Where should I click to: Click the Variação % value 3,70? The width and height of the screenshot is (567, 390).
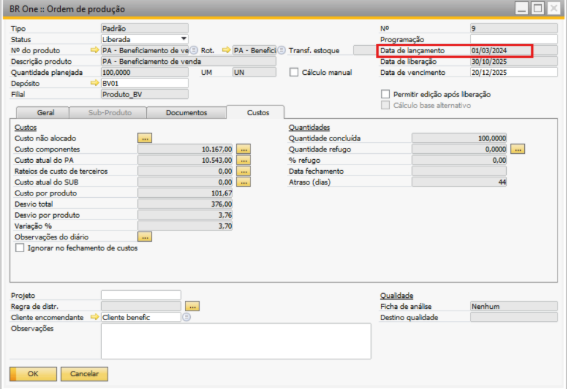pyautogui.click(x=185, y=226)
